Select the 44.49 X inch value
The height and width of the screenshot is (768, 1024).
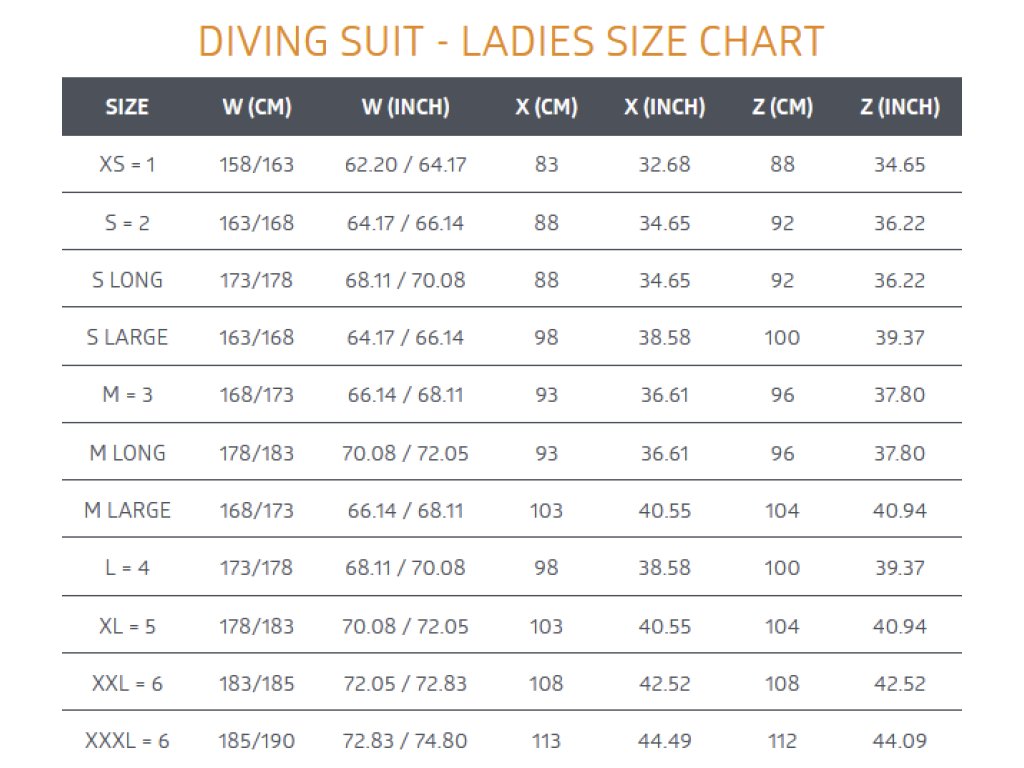pos(664,741)
